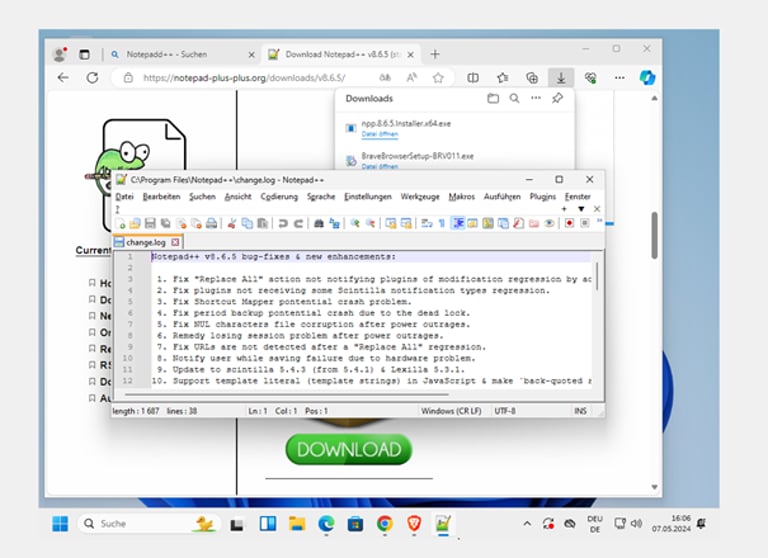Toggle synchronized vertical scrolling icon

tap(390, 224)
